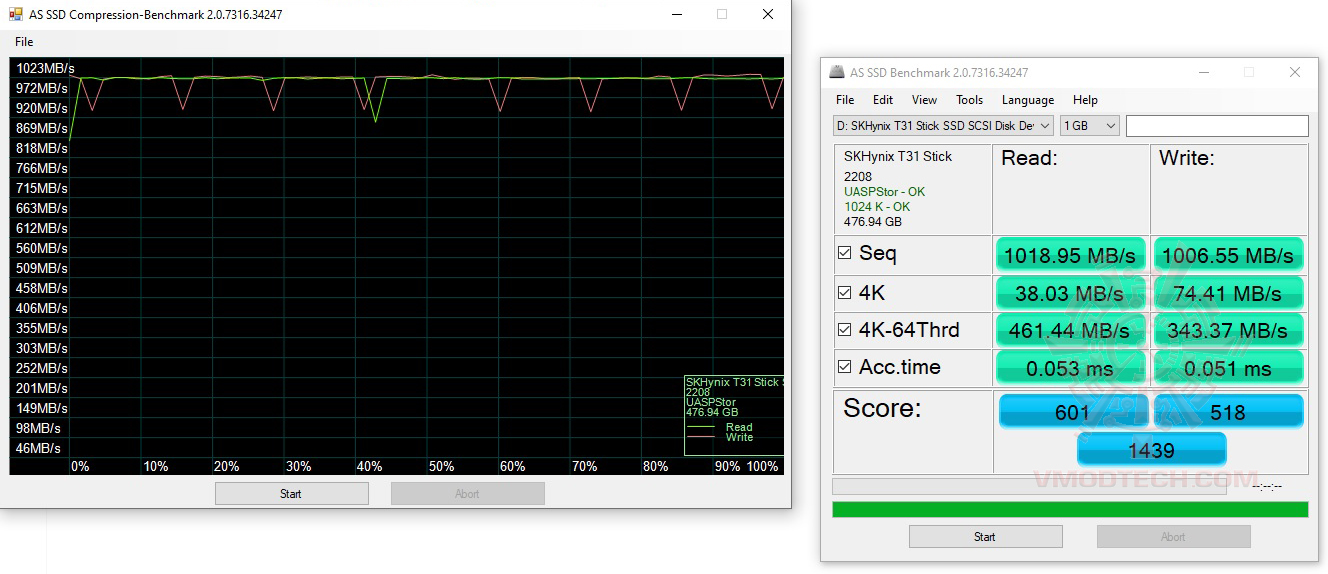Click Abort in AS SSD Benchmark window
Image resolution: width=1328 pixels, height=574 pixels.
point(1173,537)
